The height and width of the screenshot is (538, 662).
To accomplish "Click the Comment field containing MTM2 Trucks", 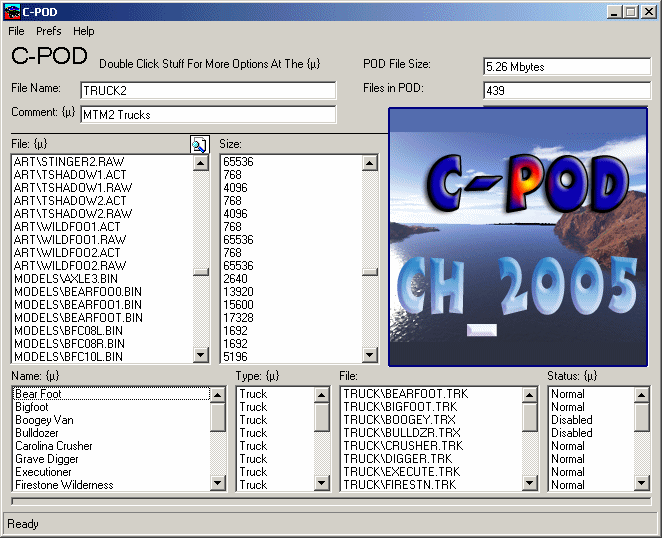I will tap(208, 114).
